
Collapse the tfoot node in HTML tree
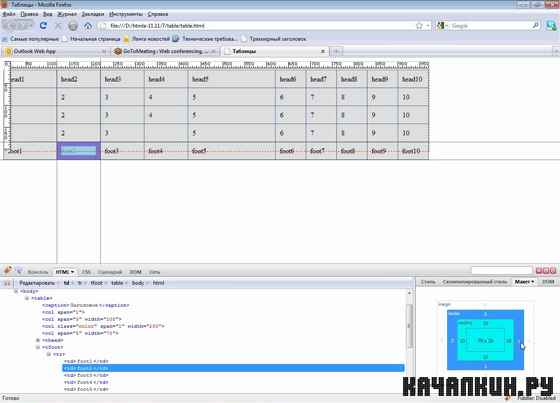pyautogui.click(x=38, y=347)
